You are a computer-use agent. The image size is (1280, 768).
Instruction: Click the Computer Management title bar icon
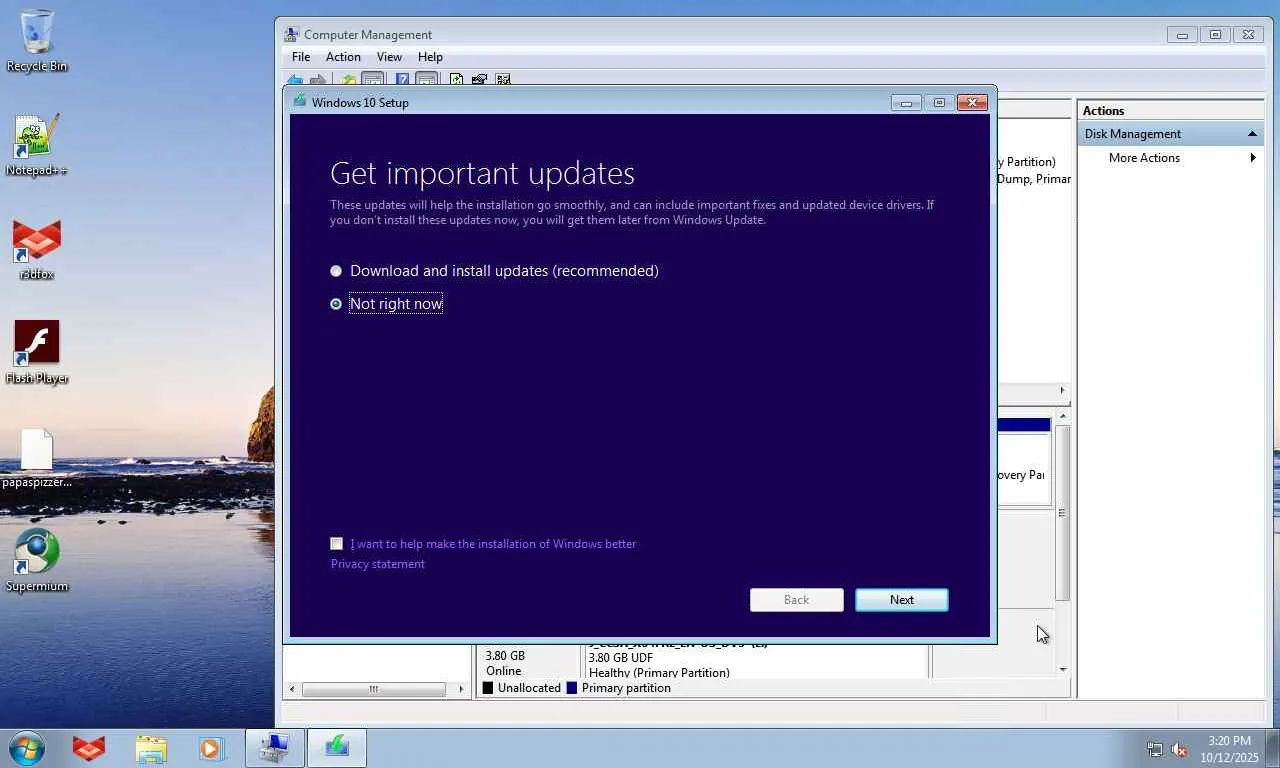(x=291, y=34)
